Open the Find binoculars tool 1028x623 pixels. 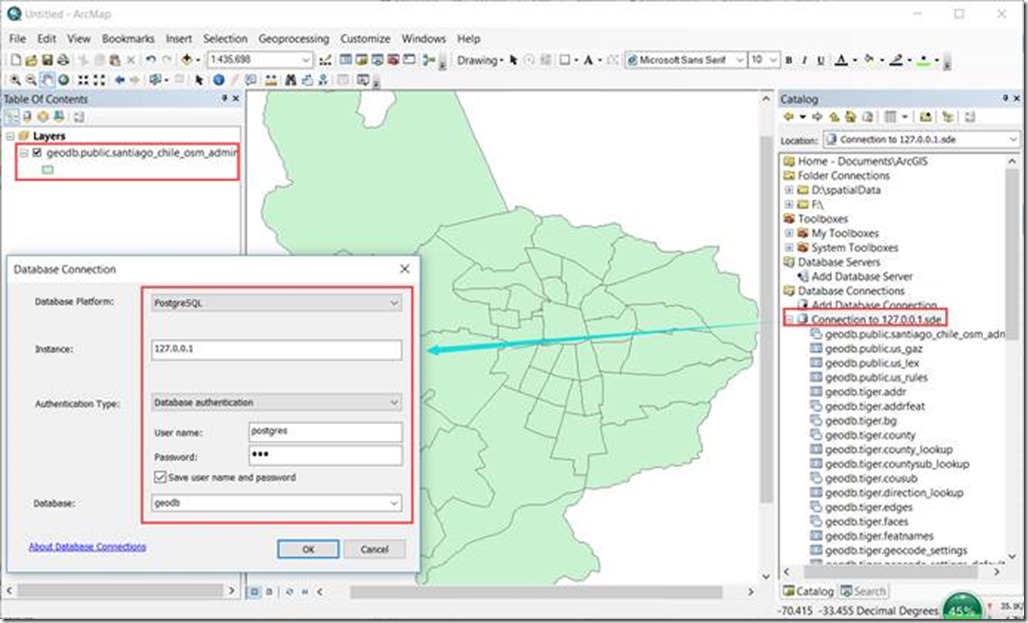coord(290,80)
